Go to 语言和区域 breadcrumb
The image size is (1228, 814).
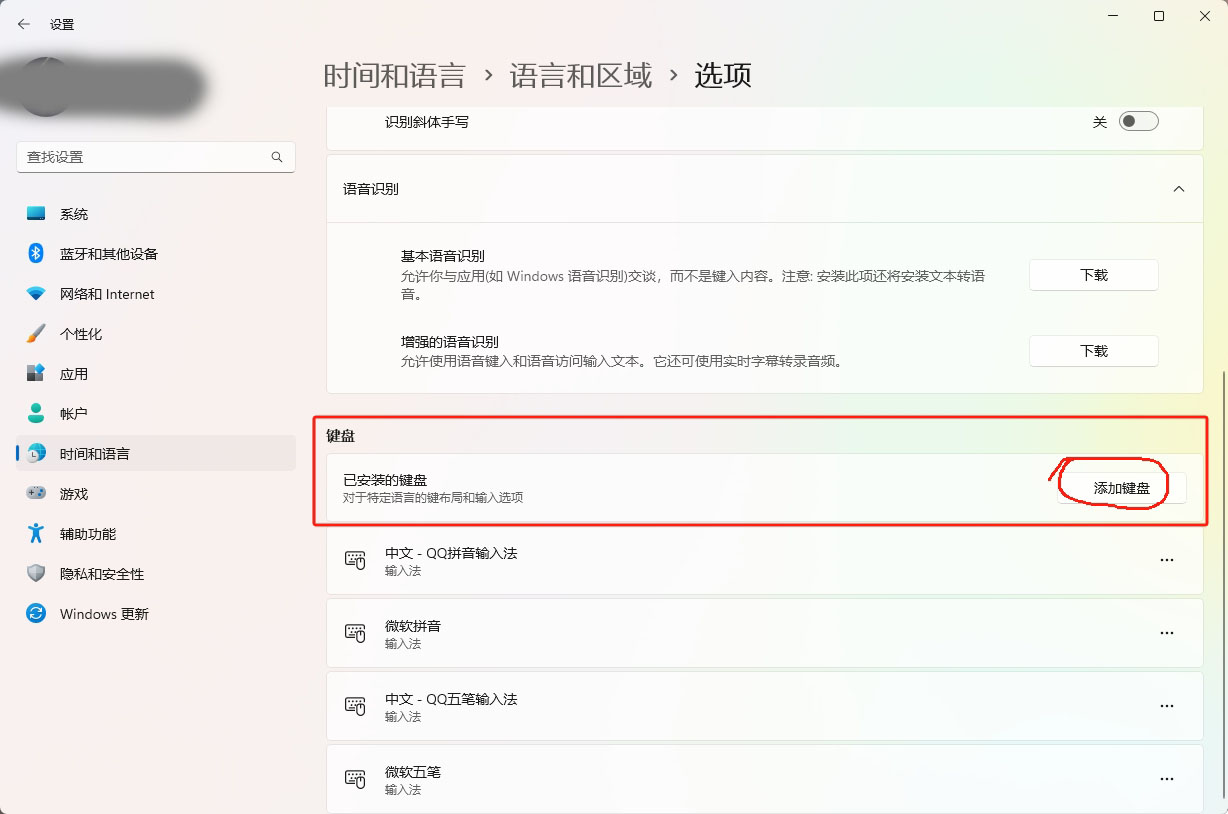pyautogui.click(x=581, y=75)
